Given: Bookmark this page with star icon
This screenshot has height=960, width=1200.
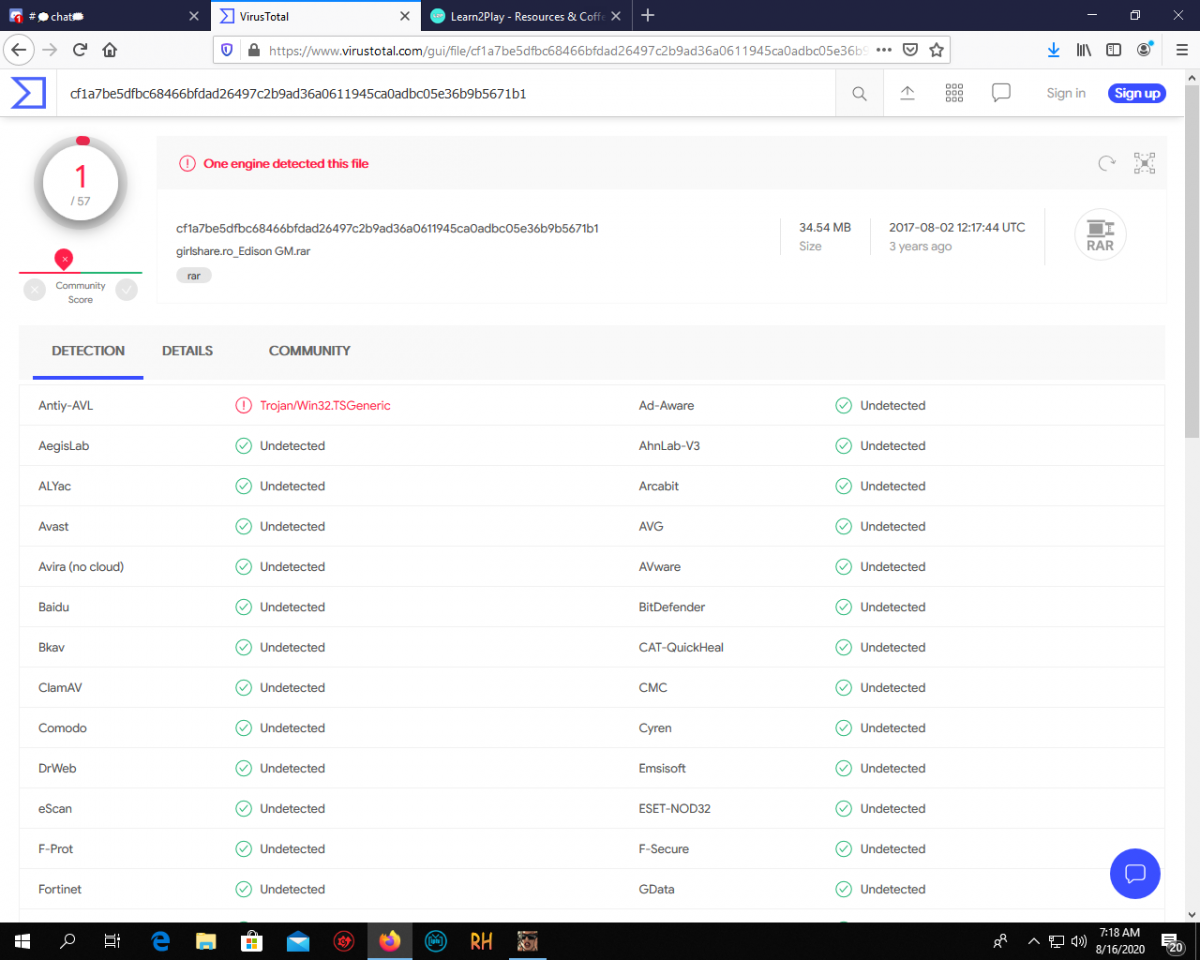Looking at the screenshot, I should [x=936, y=50].
